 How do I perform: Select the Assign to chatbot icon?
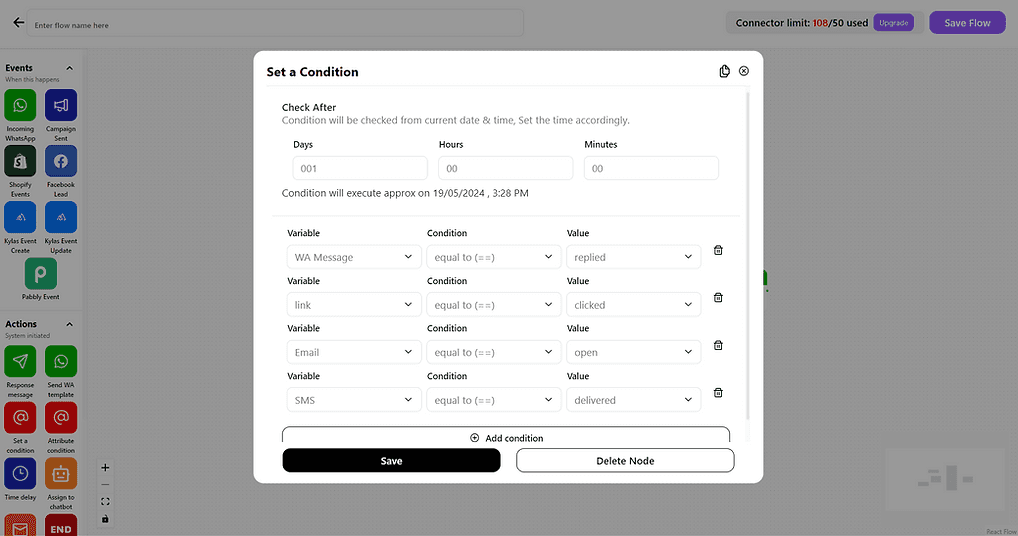click(x=61, y=474)
